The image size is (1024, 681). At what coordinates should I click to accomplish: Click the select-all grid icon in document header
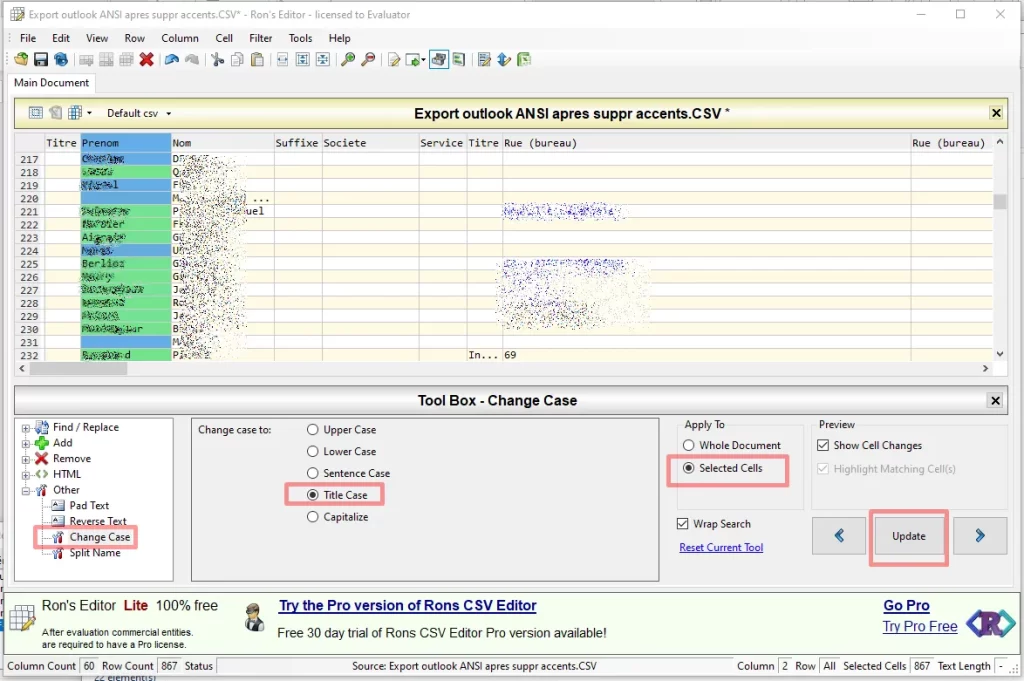click(x=36, y=113)
